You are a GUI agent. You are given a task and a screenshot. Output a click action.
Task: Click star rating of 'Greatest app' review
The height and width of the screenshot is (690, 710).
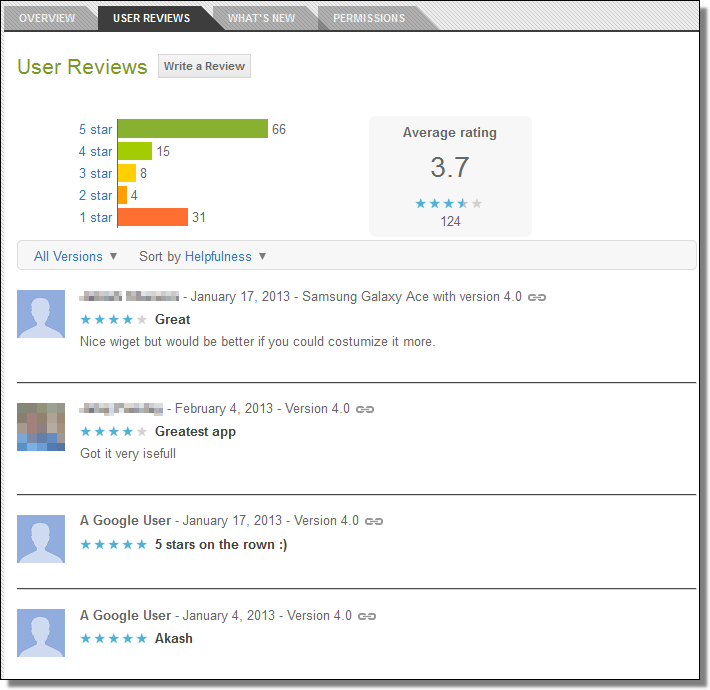114,431
